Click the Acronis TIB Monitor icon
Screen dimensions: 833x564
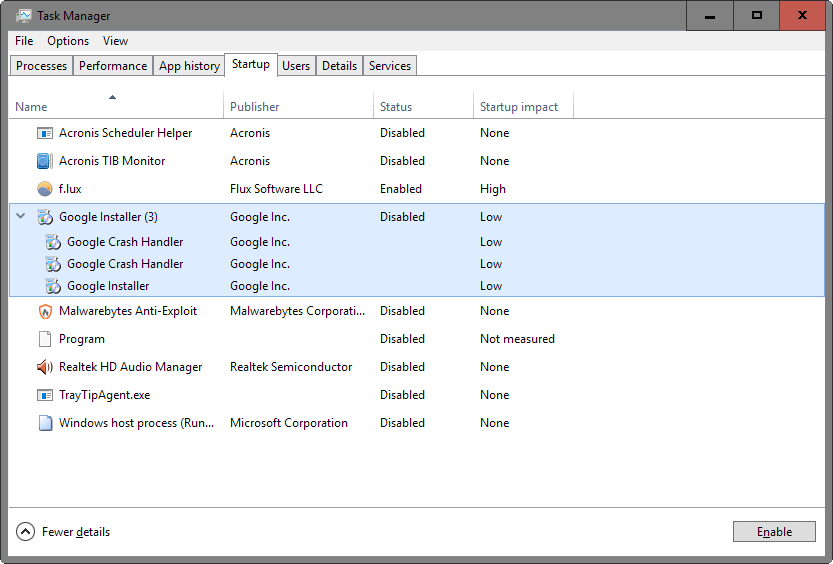[x=44, y=161]
